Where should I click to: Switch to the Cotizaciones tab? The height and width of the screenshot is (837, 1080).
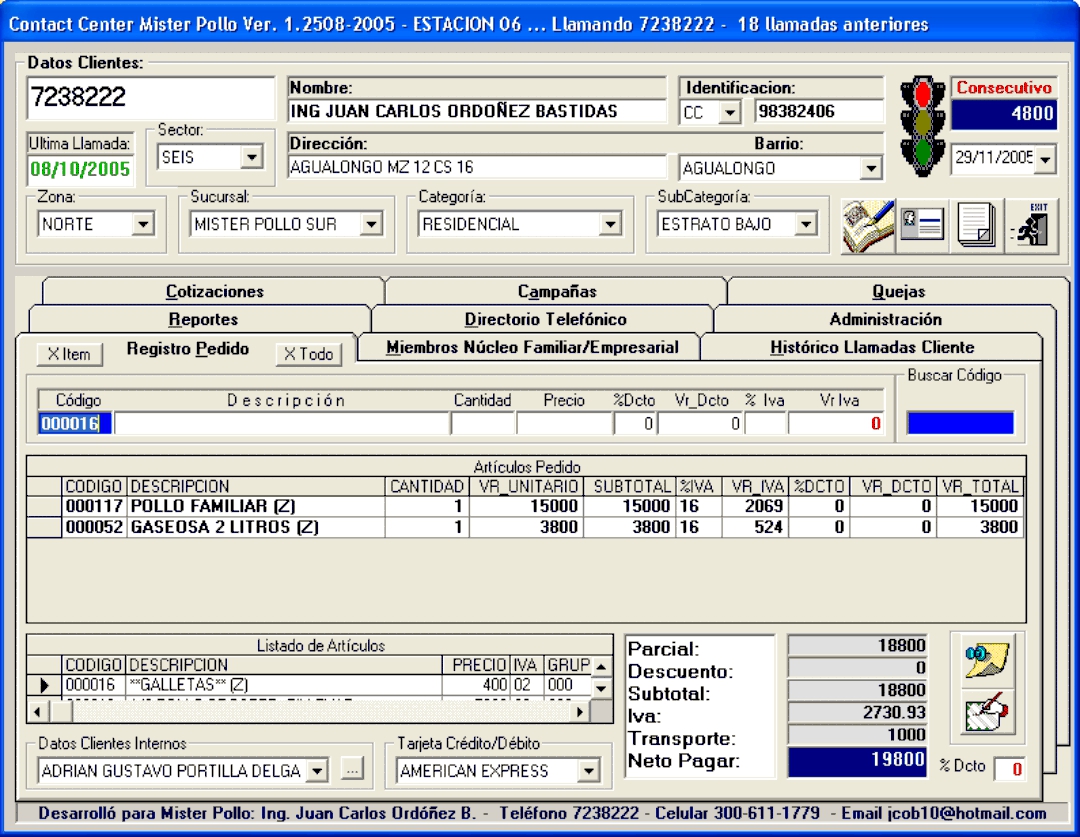[214, 292]
